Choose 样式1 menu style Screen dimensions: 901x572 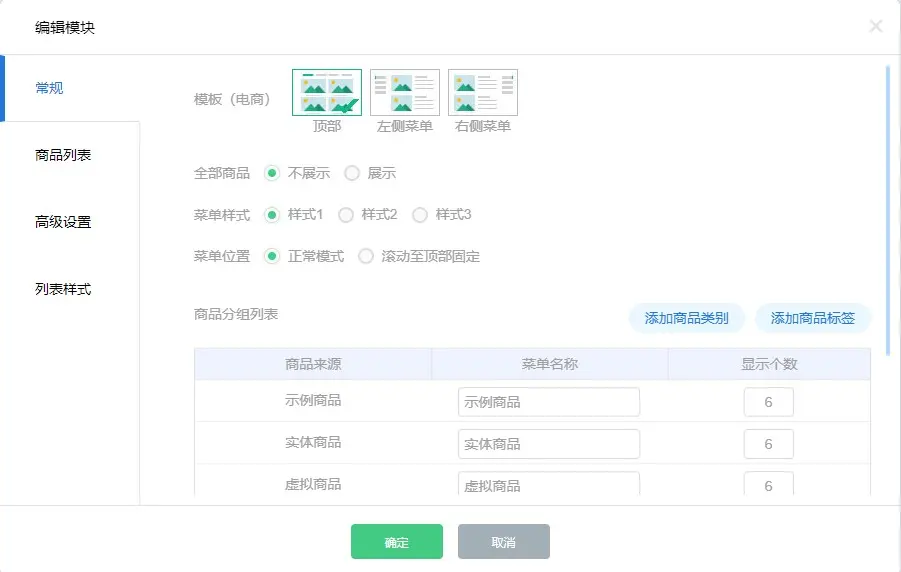click(272, 215)
